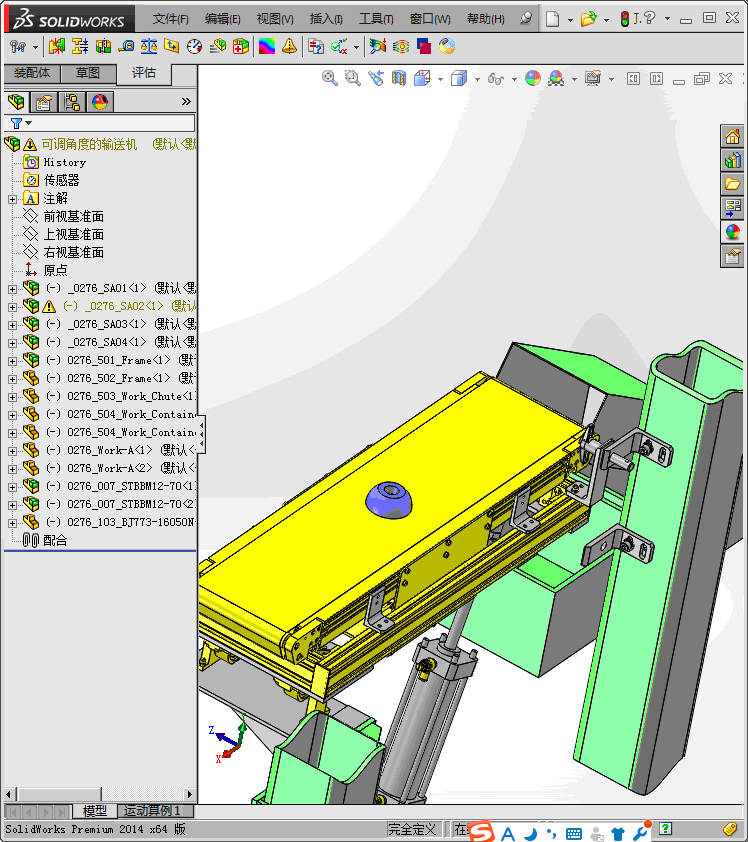748x842 pixels.
Task: Open the 工具(T) menu
Action: click(376, 19)
